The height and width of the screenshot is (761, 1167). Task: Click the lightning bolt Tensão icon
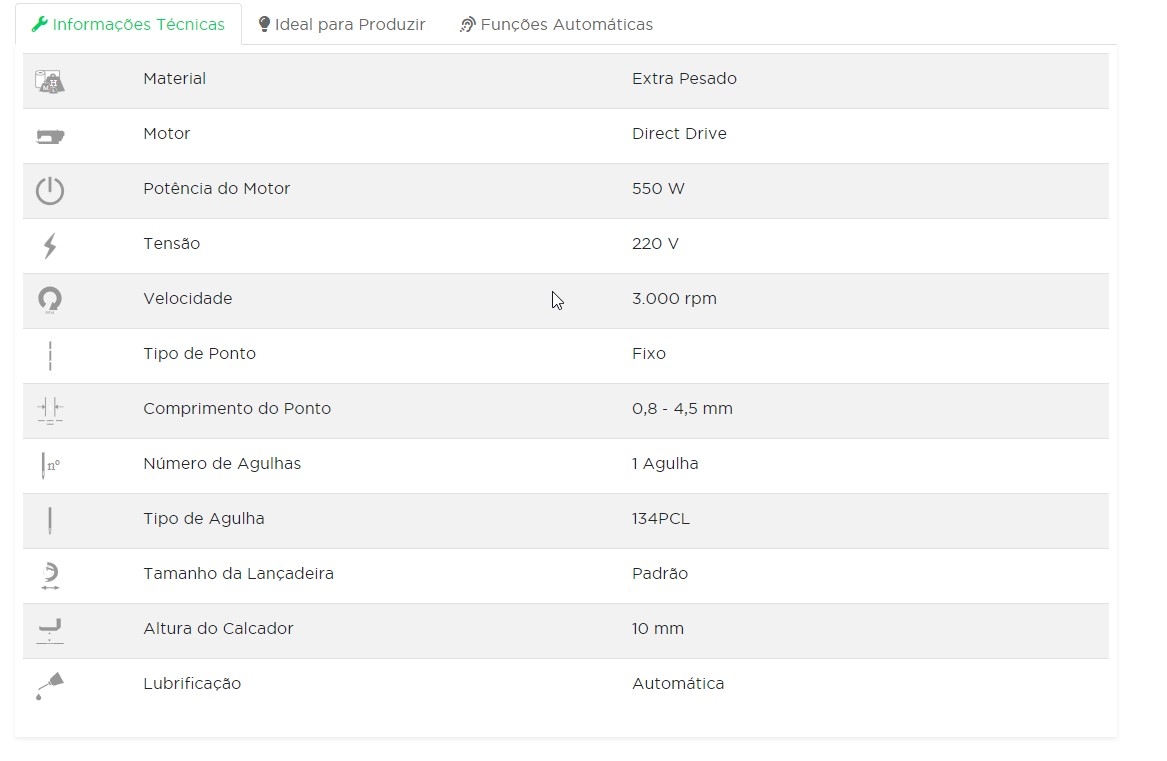[x=50, y=245]
